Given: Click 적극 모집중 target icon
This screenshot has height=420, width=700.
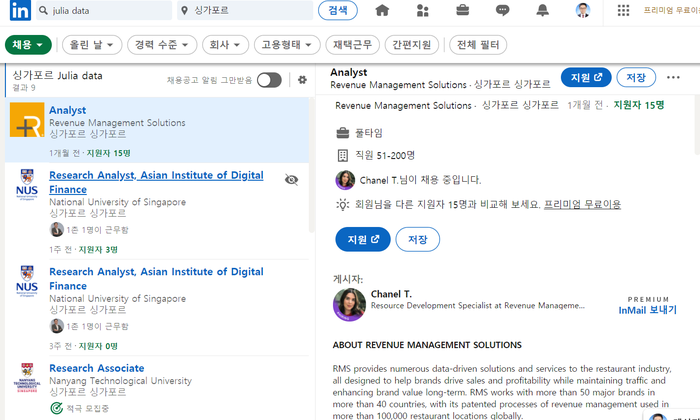Looking at the screenshot, I should tap(56, 408).
